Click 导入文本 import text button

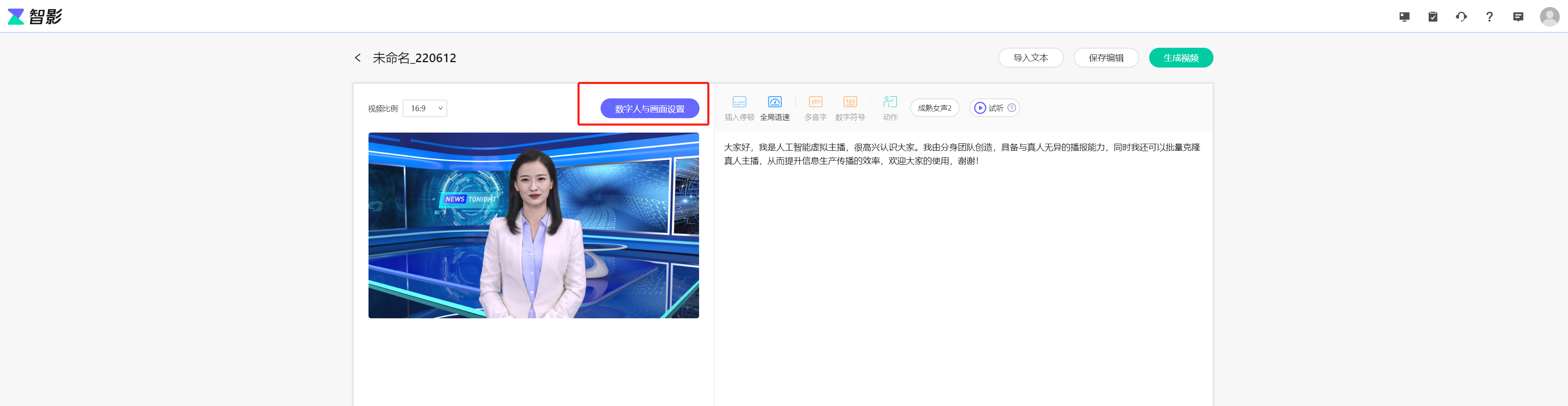click(x=1030, y=58)
